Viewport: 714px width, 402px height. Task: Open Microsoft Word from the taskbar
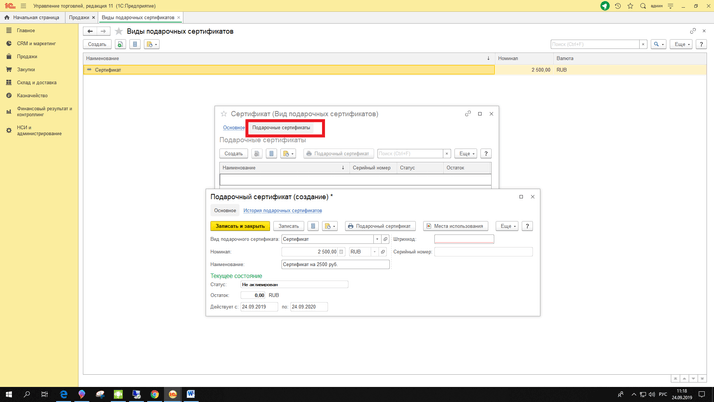191,394
